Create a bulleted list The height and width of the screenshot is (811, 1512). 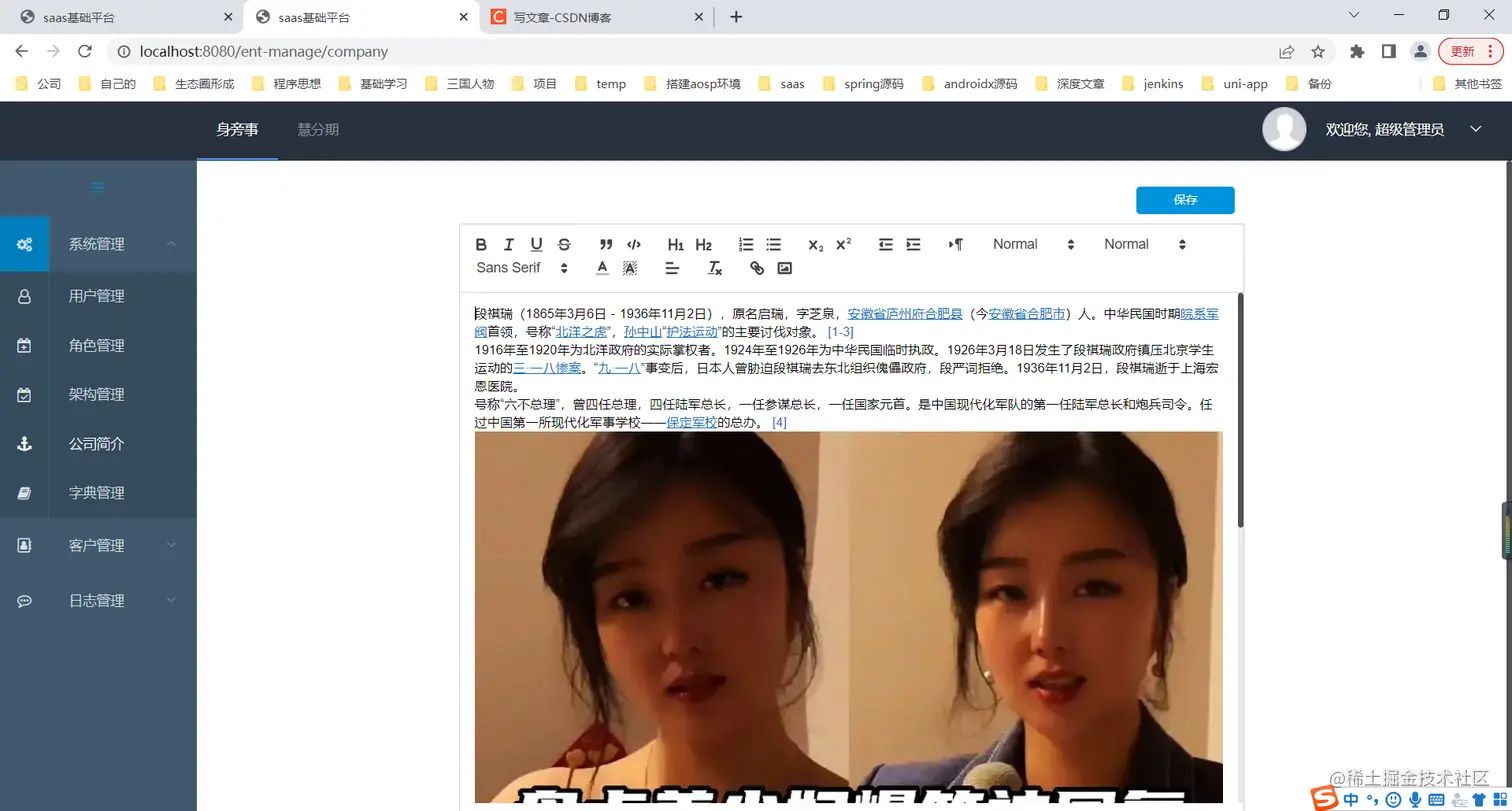tap(774, 245)
